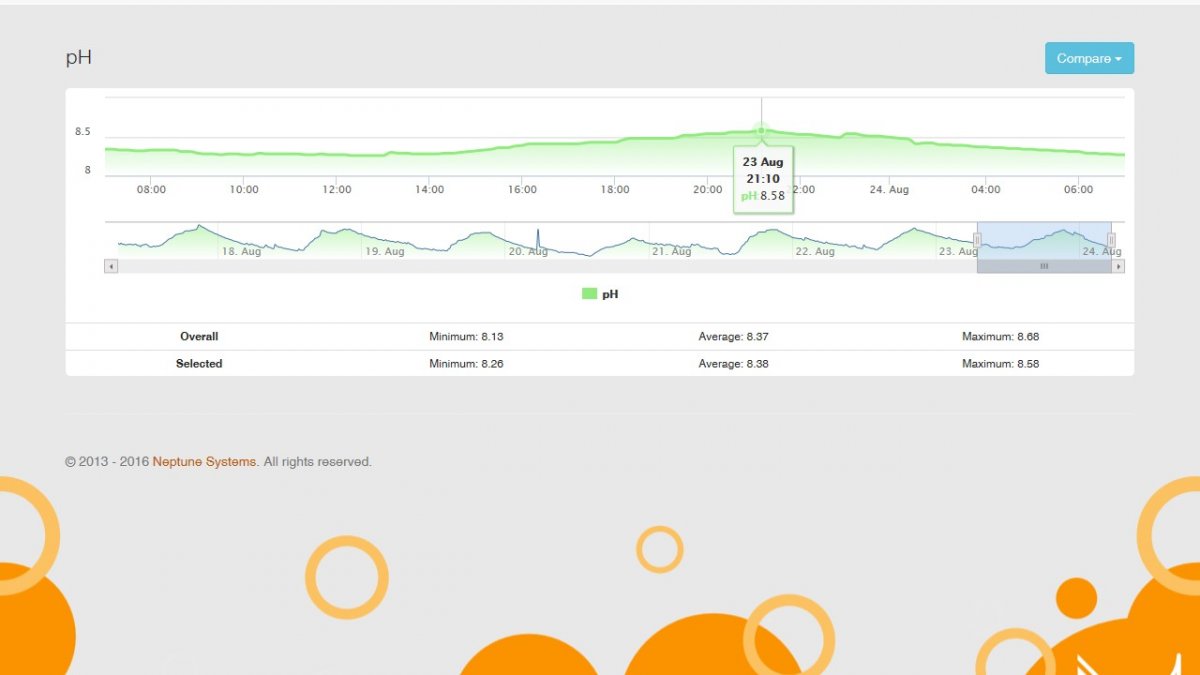Click the 10:00 time axis label

pyautogui.click(x=244, y=190)
